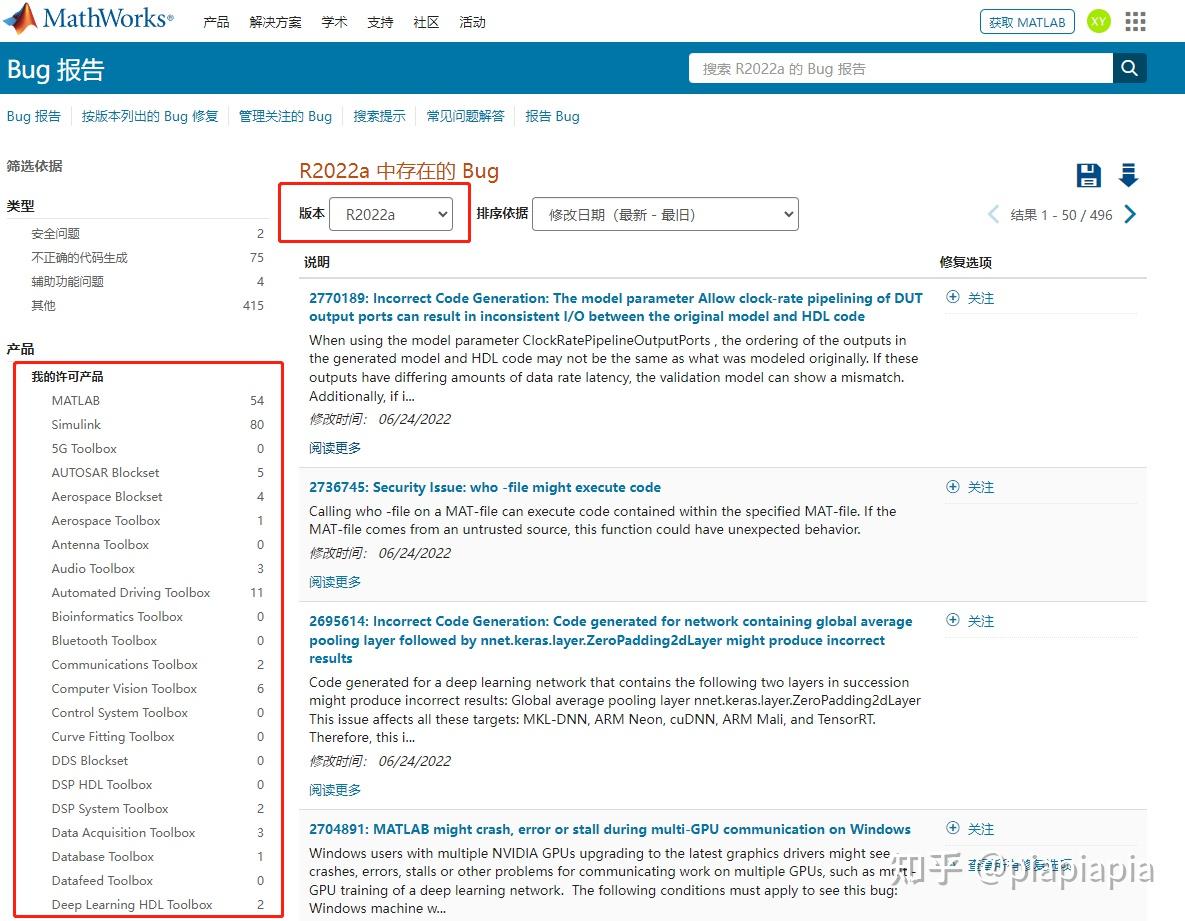This screenshot has width=1185, height=921.
Task: Click the search magnifier button
Action: coord(1129,68)
